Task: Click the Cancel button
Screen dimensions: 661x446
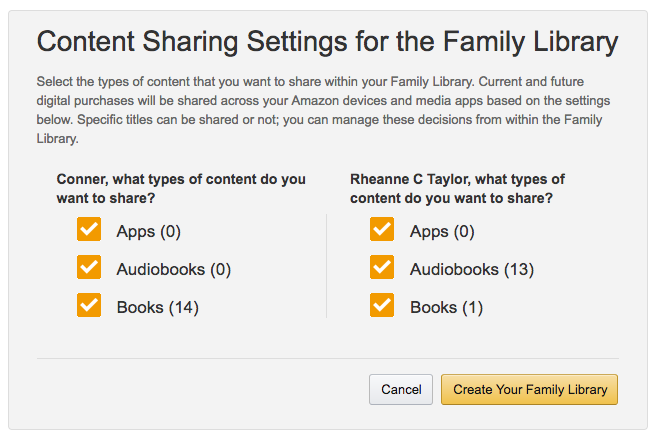Action: click(401, 389)
